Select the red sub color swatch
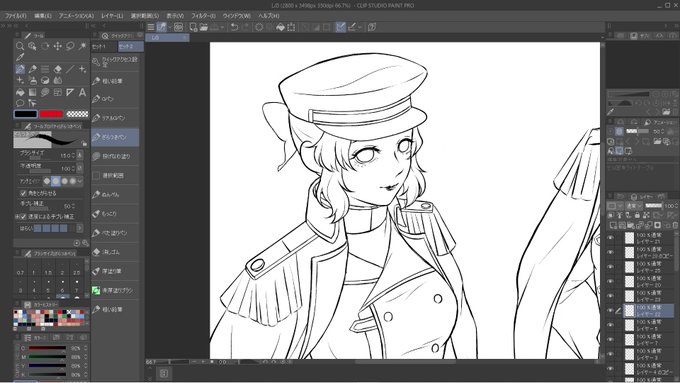 coord(51,114)
